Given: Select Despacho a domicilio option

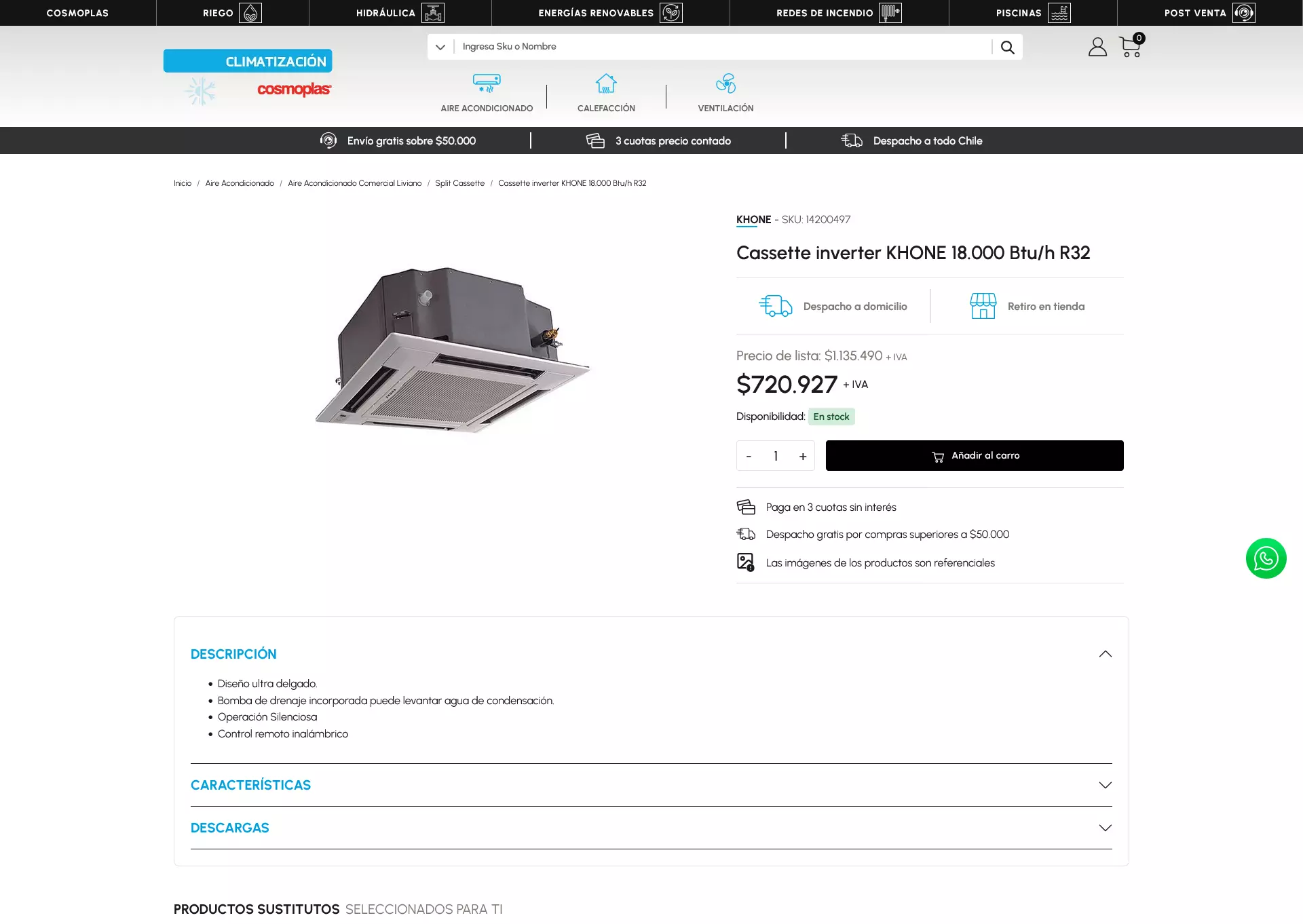Looking at the screenshot, I should (x=833, y=306).
